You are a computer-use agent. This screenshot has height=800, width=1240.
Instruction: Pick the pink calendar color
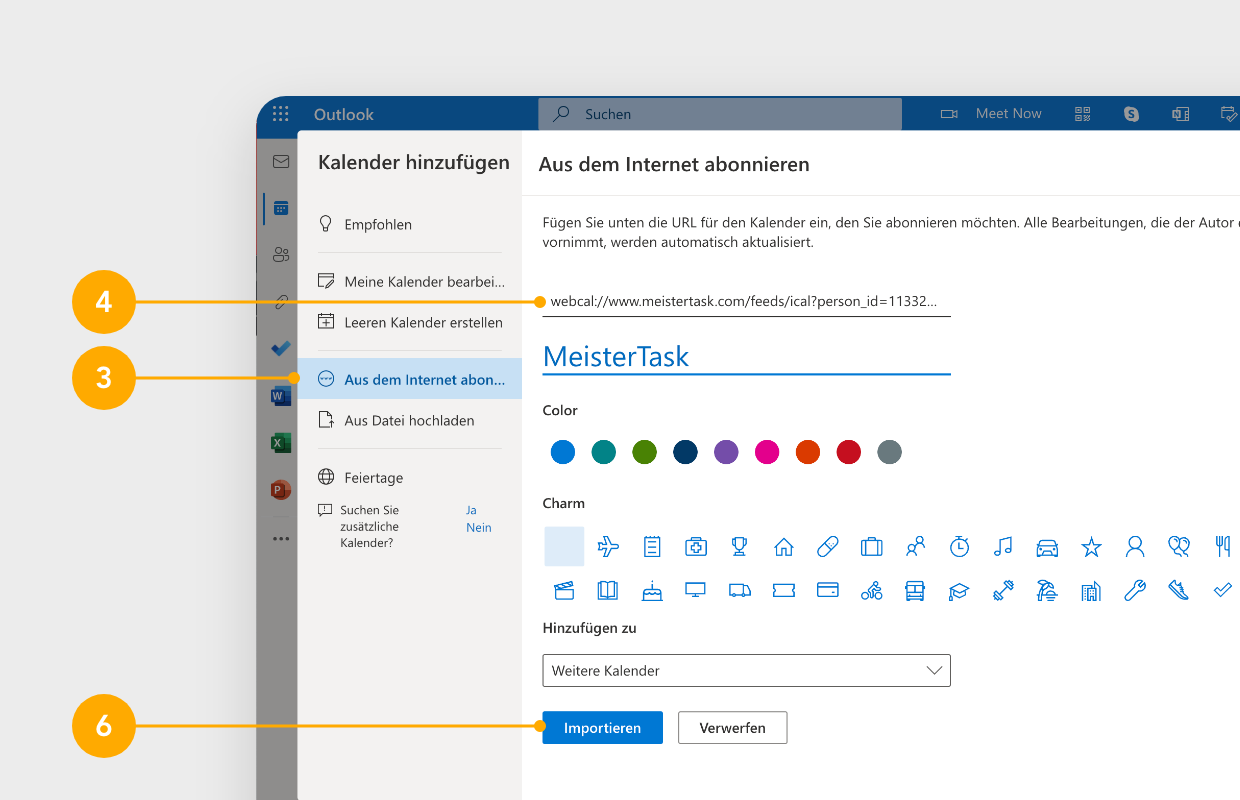767,452
